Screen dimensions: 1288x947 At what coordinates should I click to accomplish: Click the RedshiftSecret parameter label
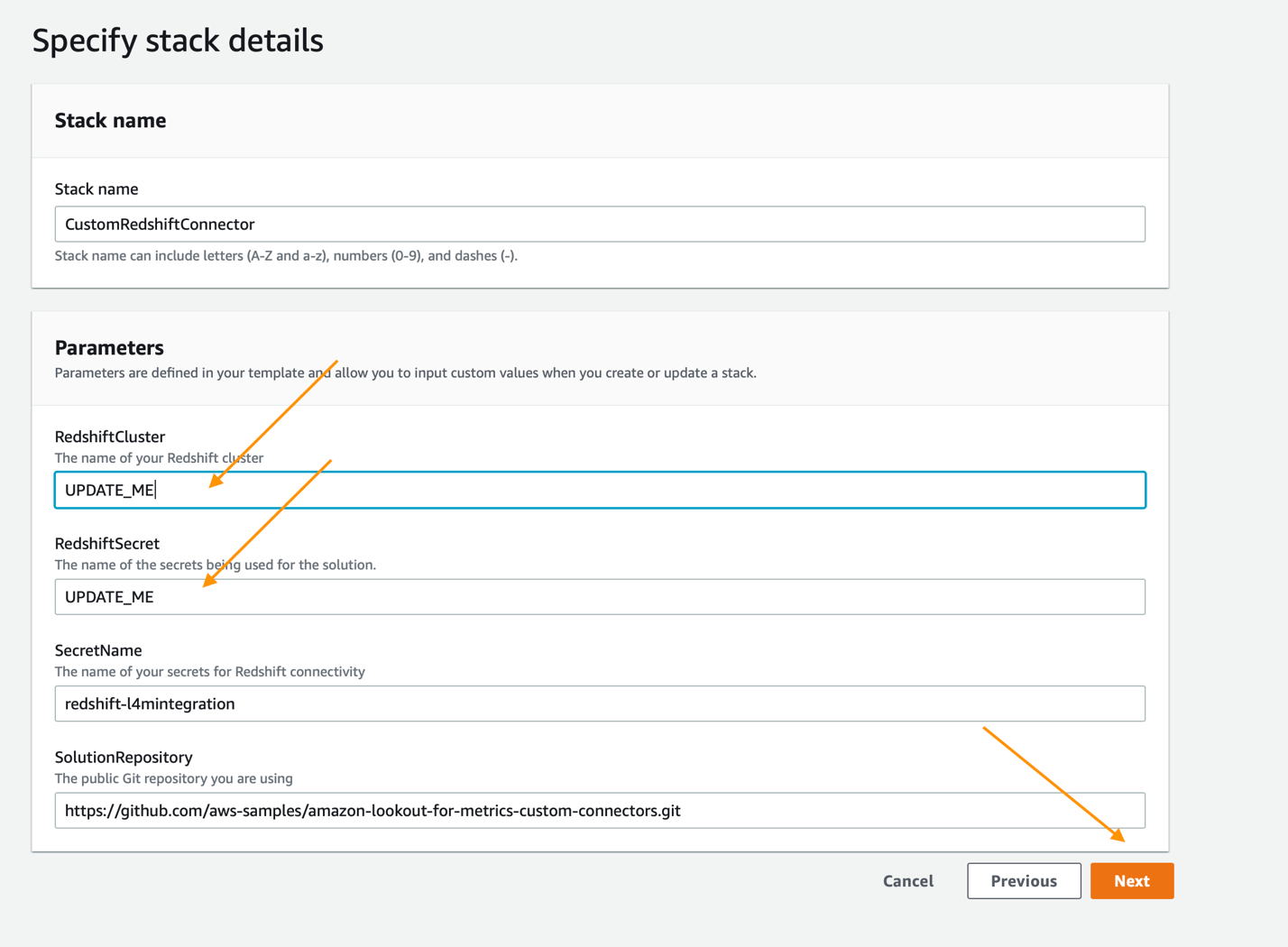106,543
